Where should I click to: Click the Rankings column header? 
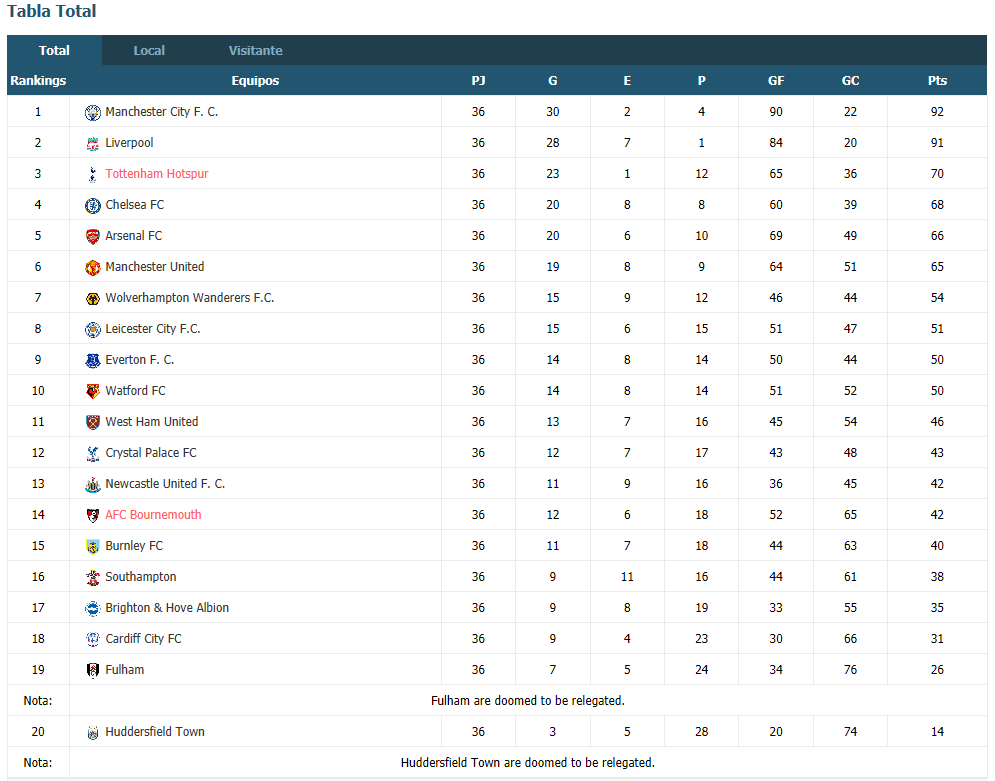38,81
